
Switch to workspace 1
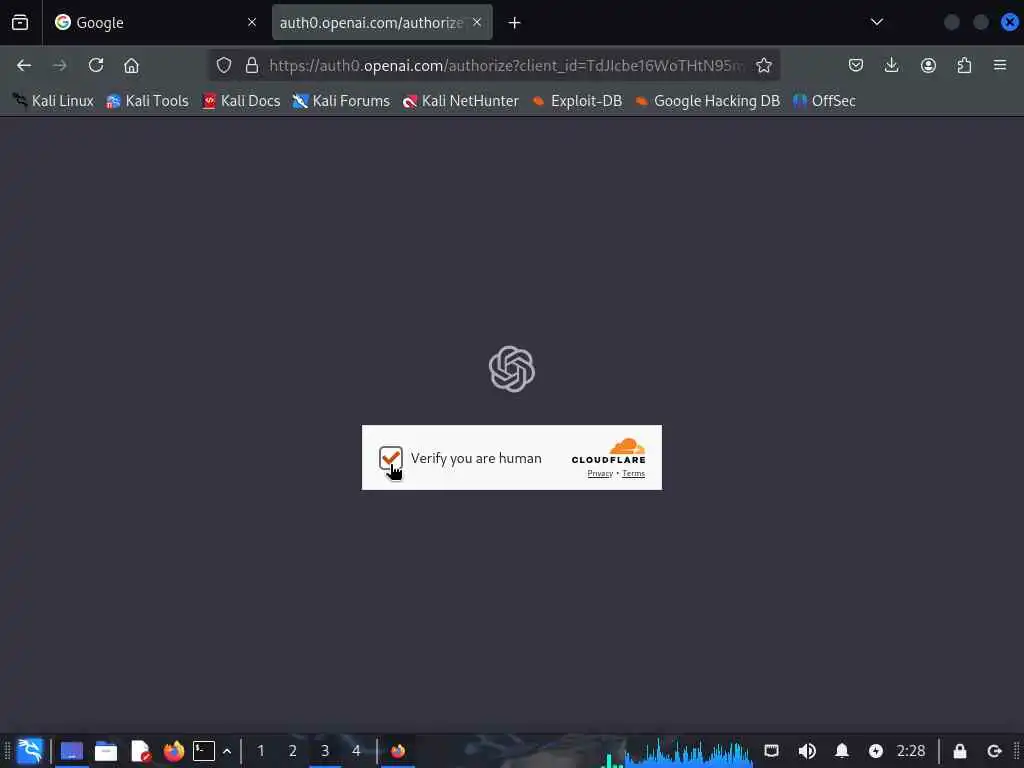[261, 751]
